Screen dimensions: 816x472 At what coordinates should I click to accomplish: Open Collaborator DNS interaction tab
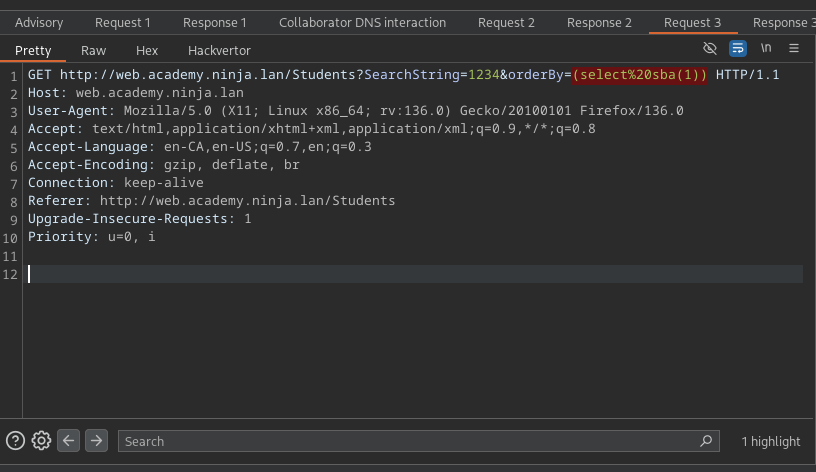[362, 23]
